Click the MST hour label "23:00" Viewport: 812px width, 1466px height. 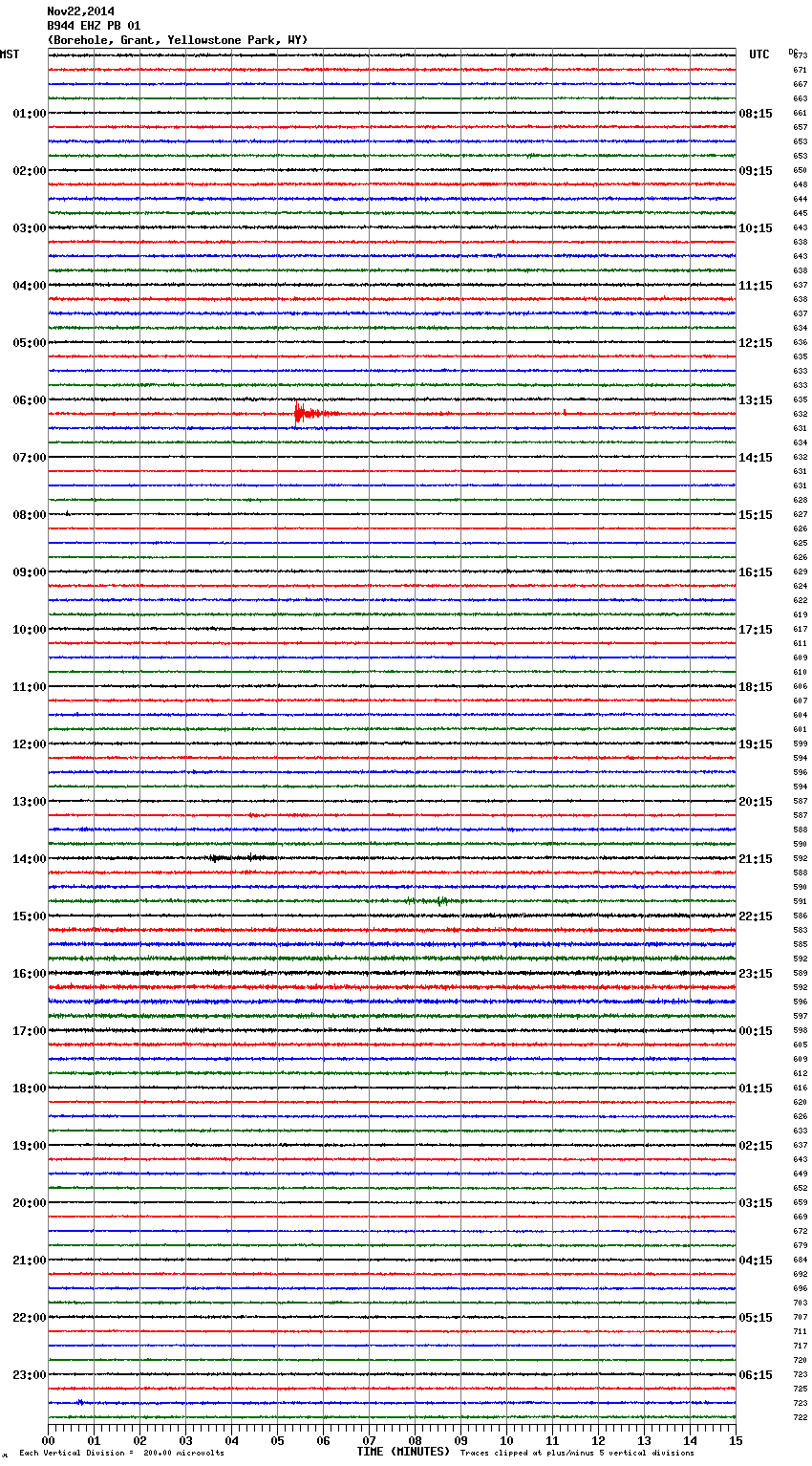pyautogui.click(x=30, y=1375)
